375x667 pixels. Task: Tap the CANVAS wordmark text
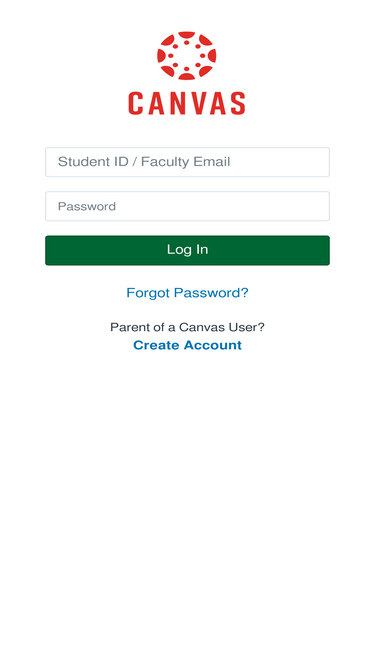[x=187, y=103]
